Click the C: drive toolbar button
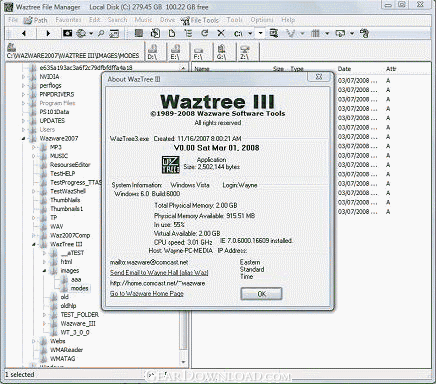The height and width of the screenshot is (384, 436). [238, 34]
